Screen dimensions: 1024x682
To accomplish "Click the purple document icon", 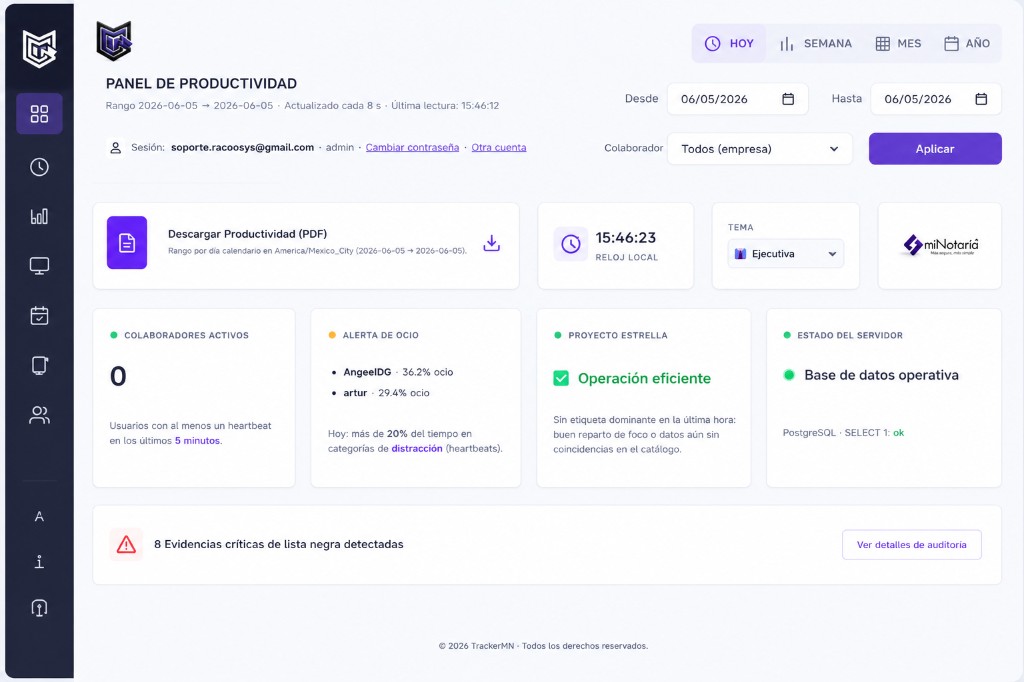I will tap(127, 242).
